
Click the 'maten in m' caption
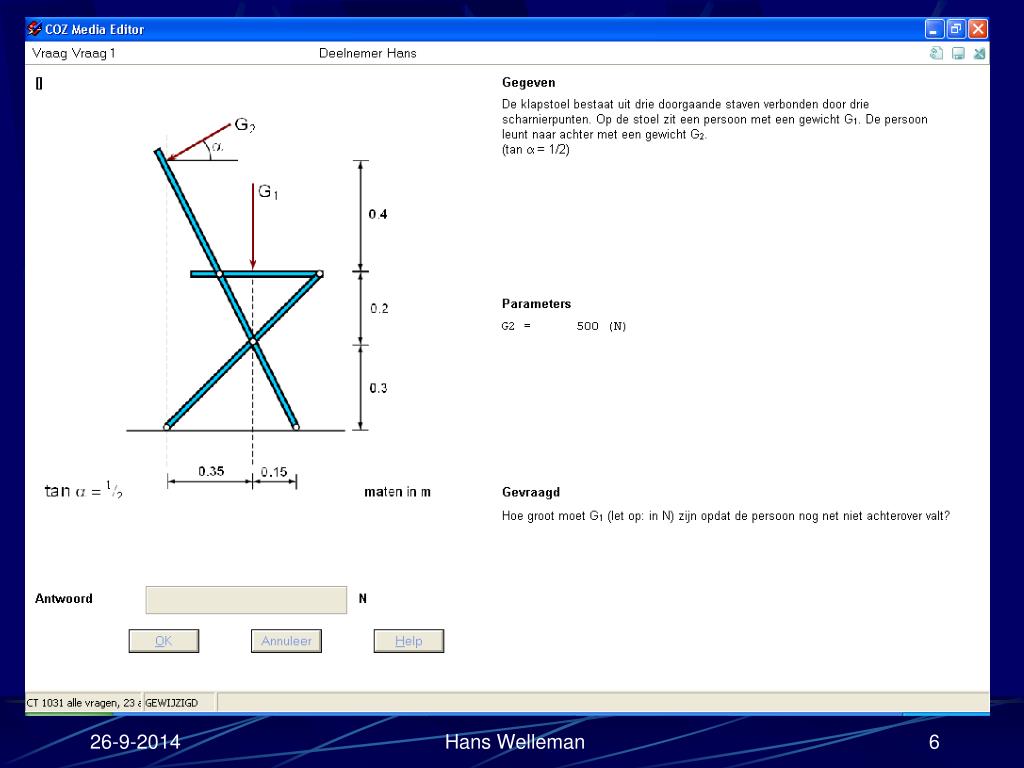coord(397,492)
